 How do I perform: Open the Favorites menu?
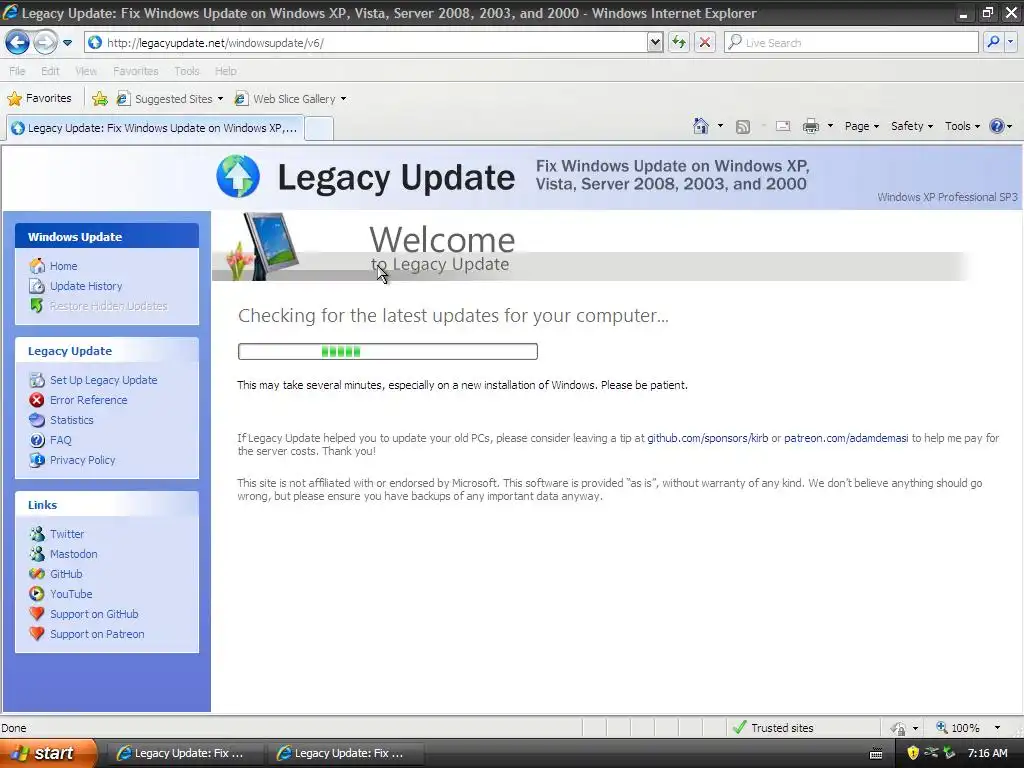(x=135, y=71)
